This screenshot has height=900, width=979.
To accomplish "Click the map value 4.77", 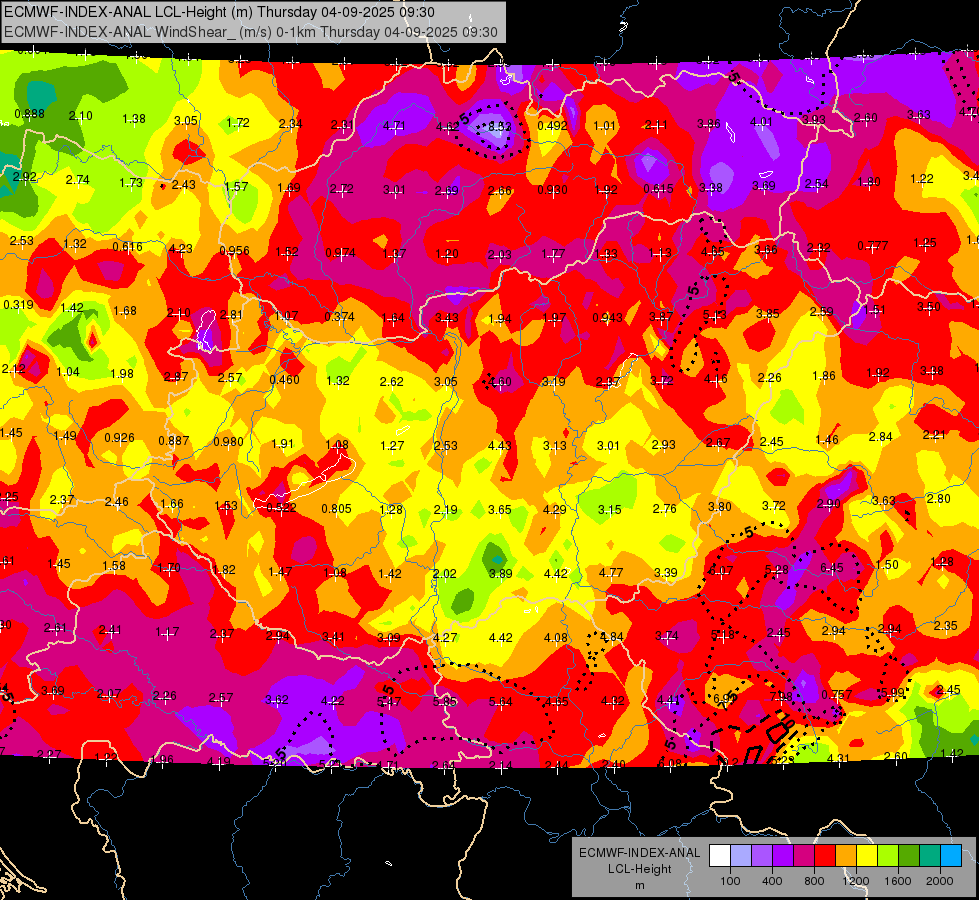I will coord(611,572).
